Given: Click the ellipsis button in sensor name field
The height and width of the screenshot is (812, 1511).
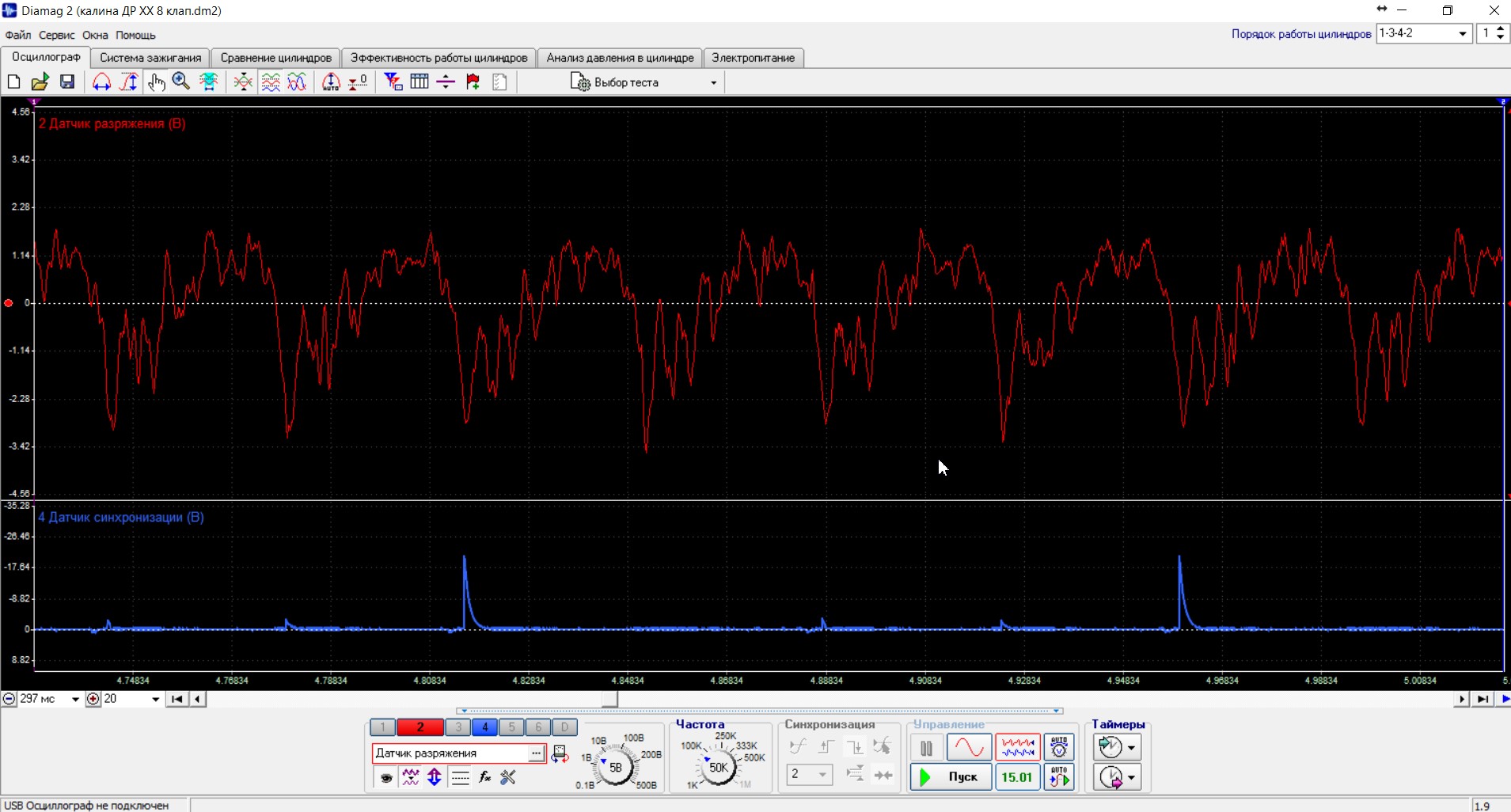Looking at the screenshot, I should click(537, 753).
